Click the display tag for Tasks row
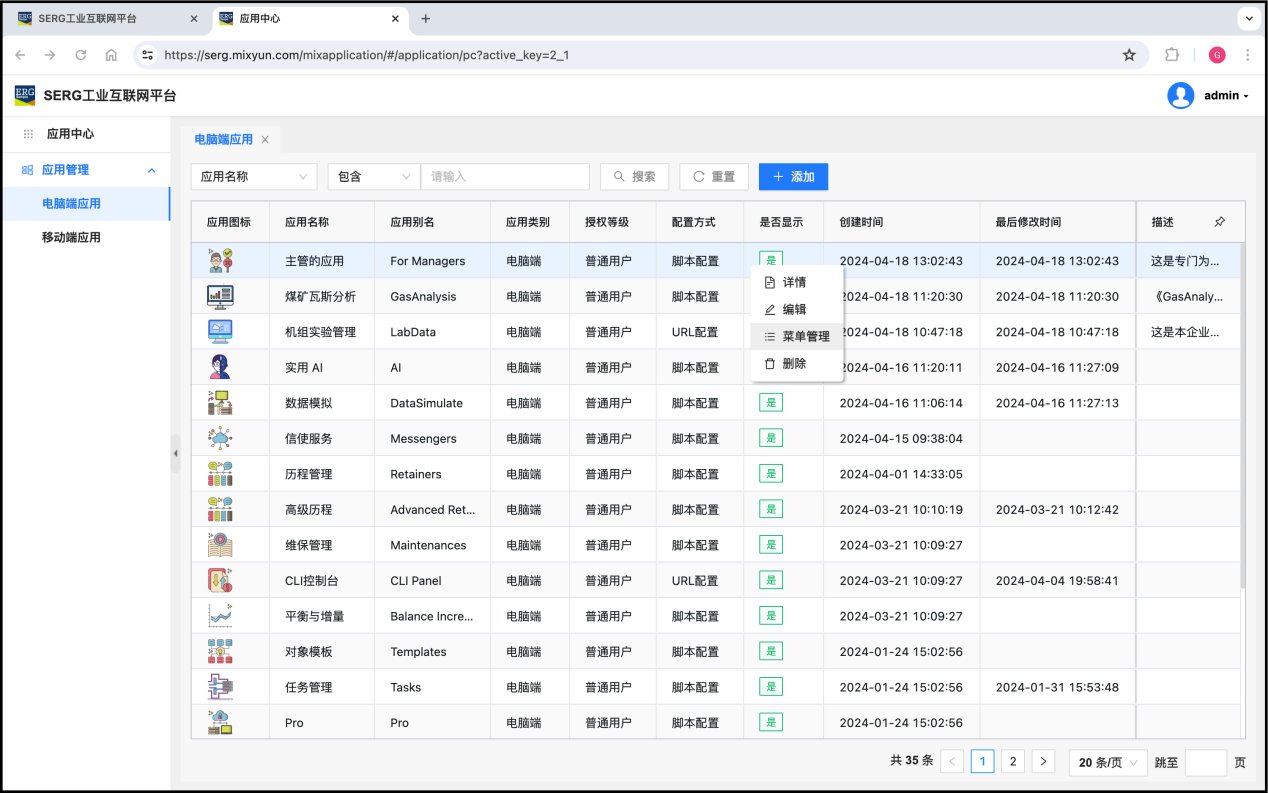1268x793 pixels. (770, 687)
